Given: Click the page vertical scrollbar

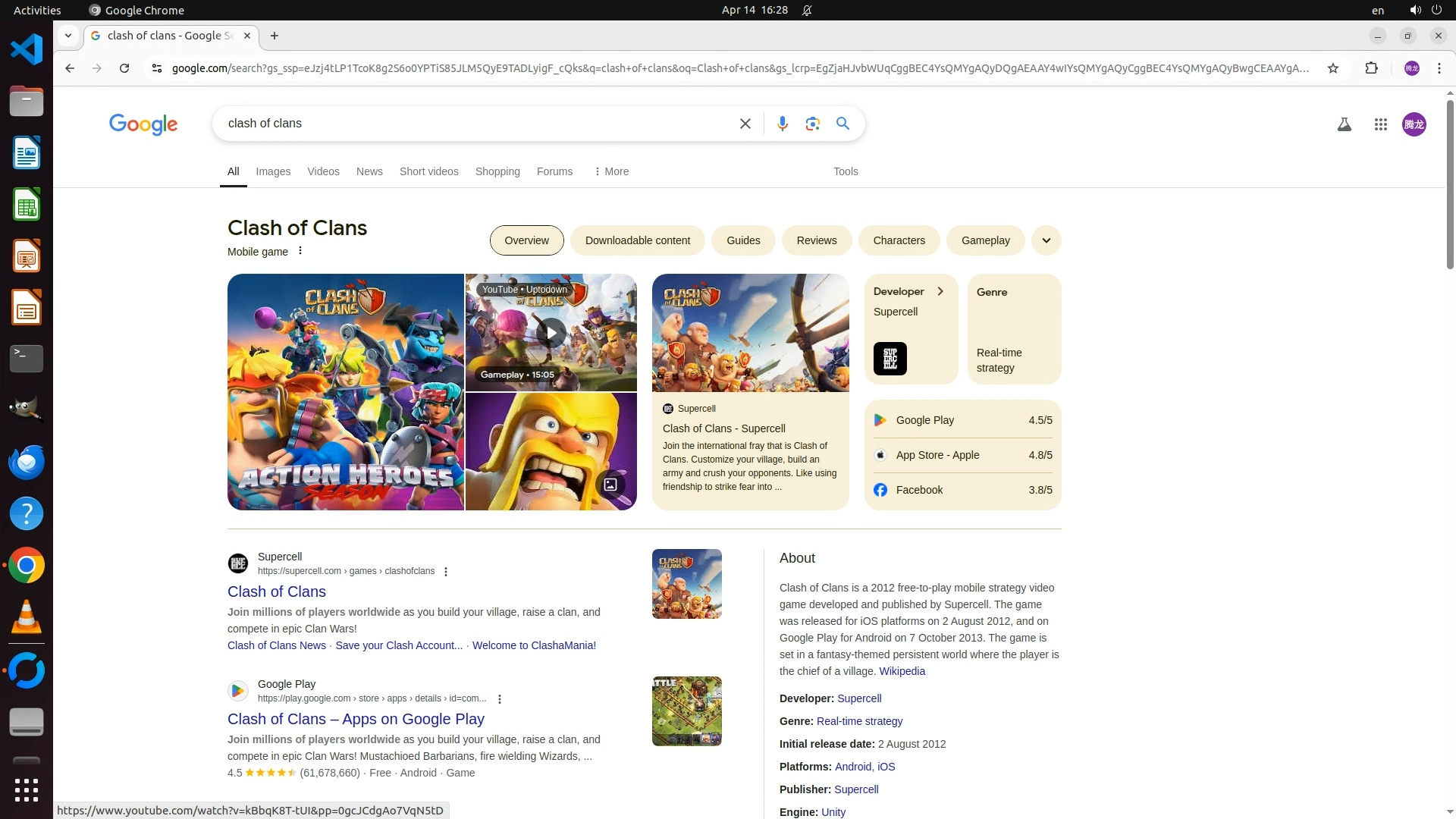Looking at the screenshot, I should [x=1450, y=182].
